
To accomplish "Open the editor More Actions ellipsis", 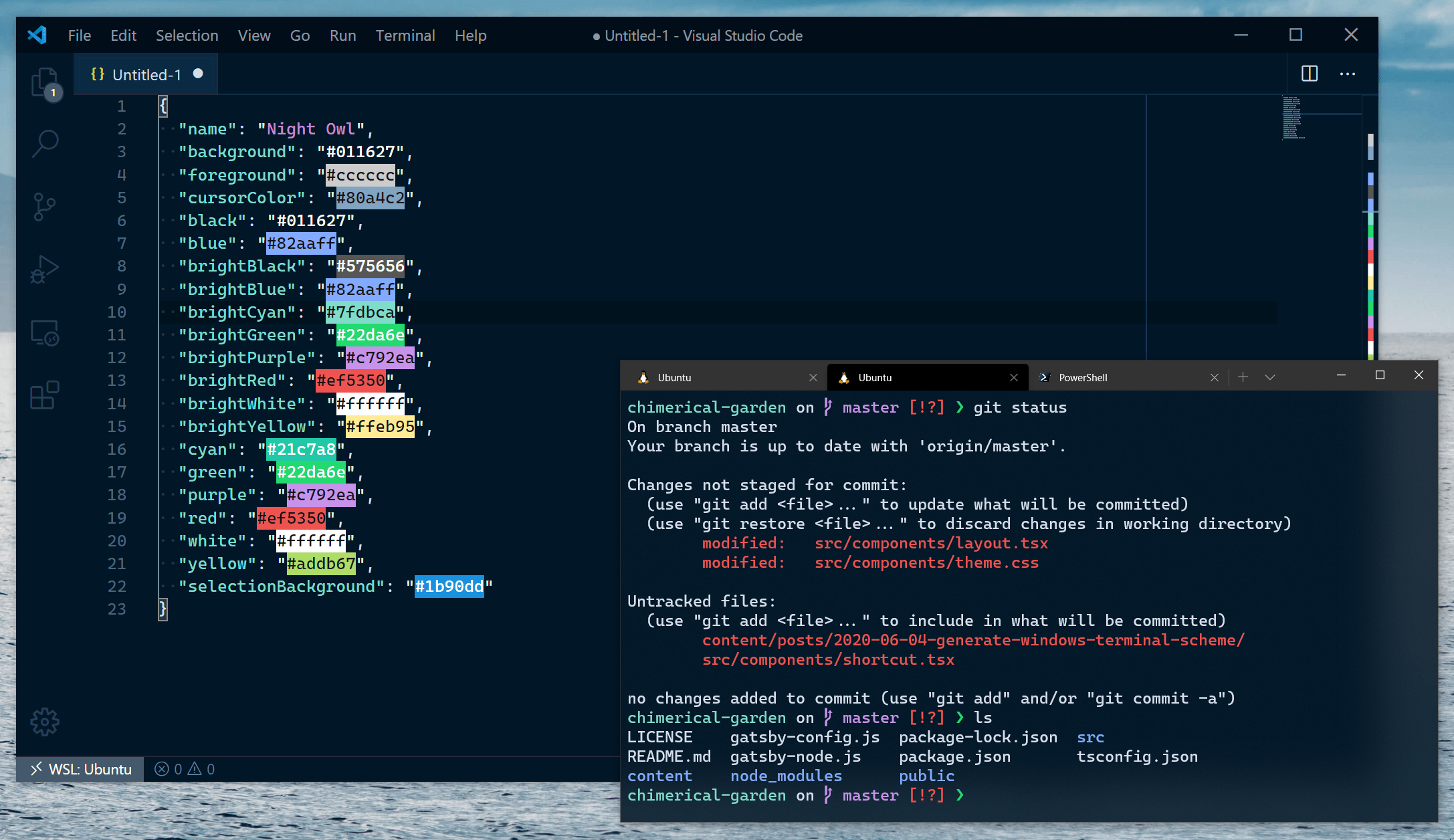I will (x=1348, y=74).
